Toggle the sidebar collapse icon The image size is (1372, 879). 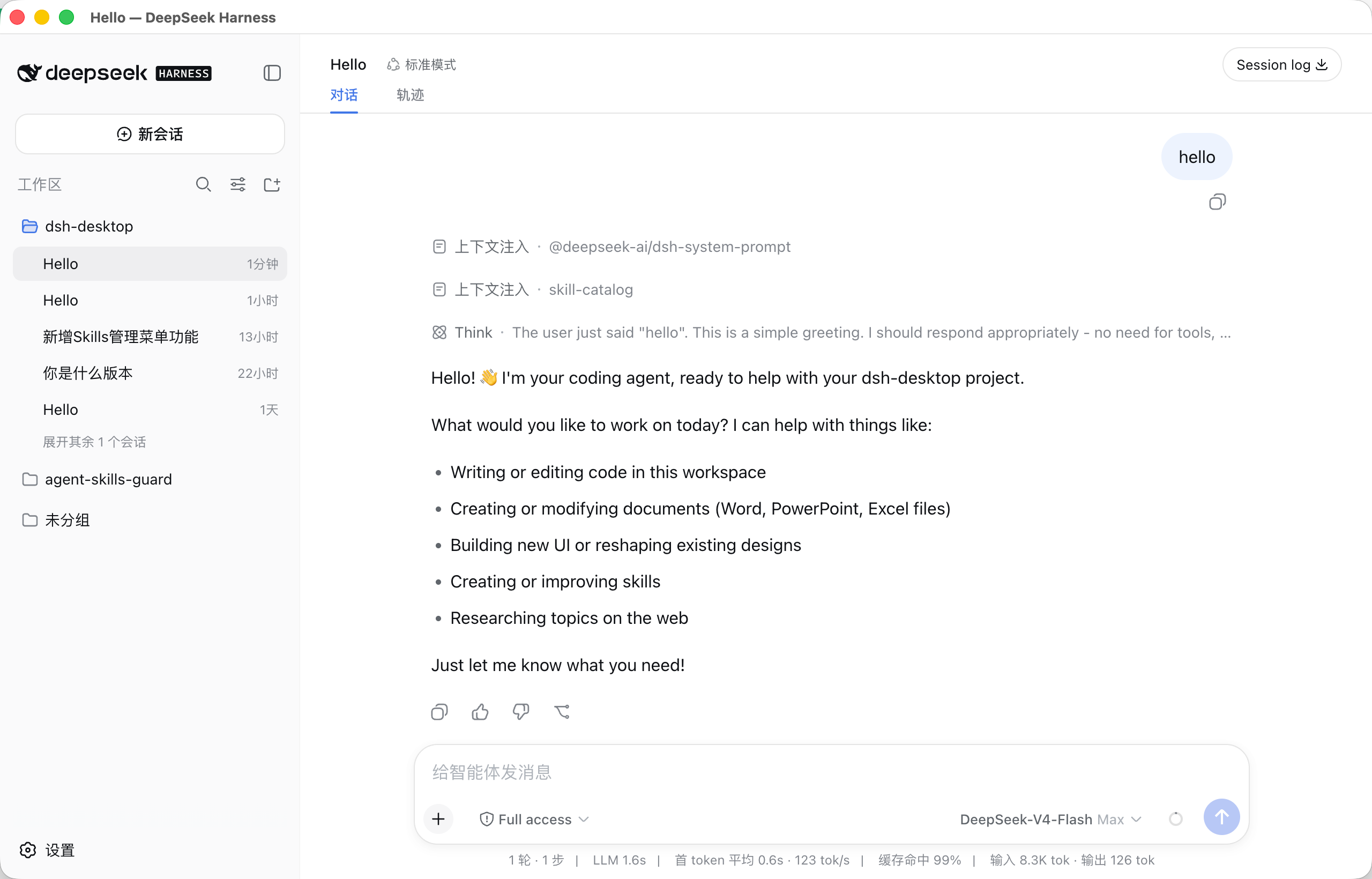[x=272, y=73]
